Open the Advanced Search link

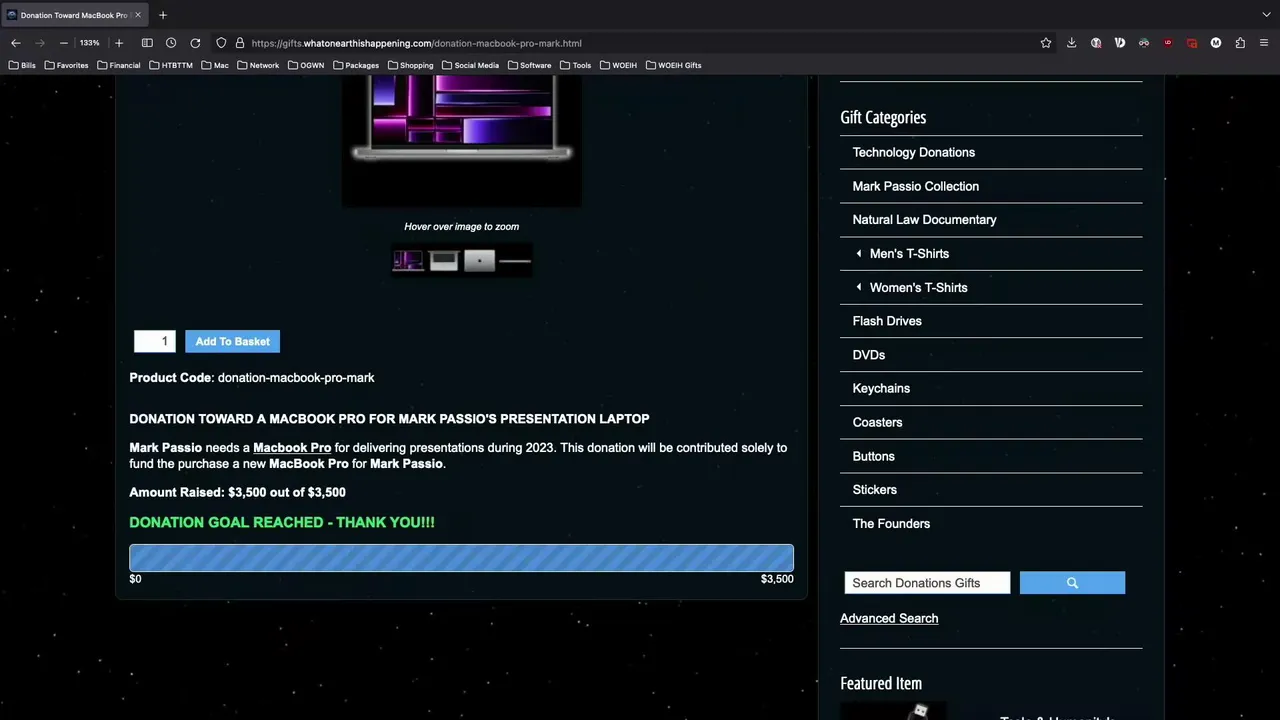889,619
